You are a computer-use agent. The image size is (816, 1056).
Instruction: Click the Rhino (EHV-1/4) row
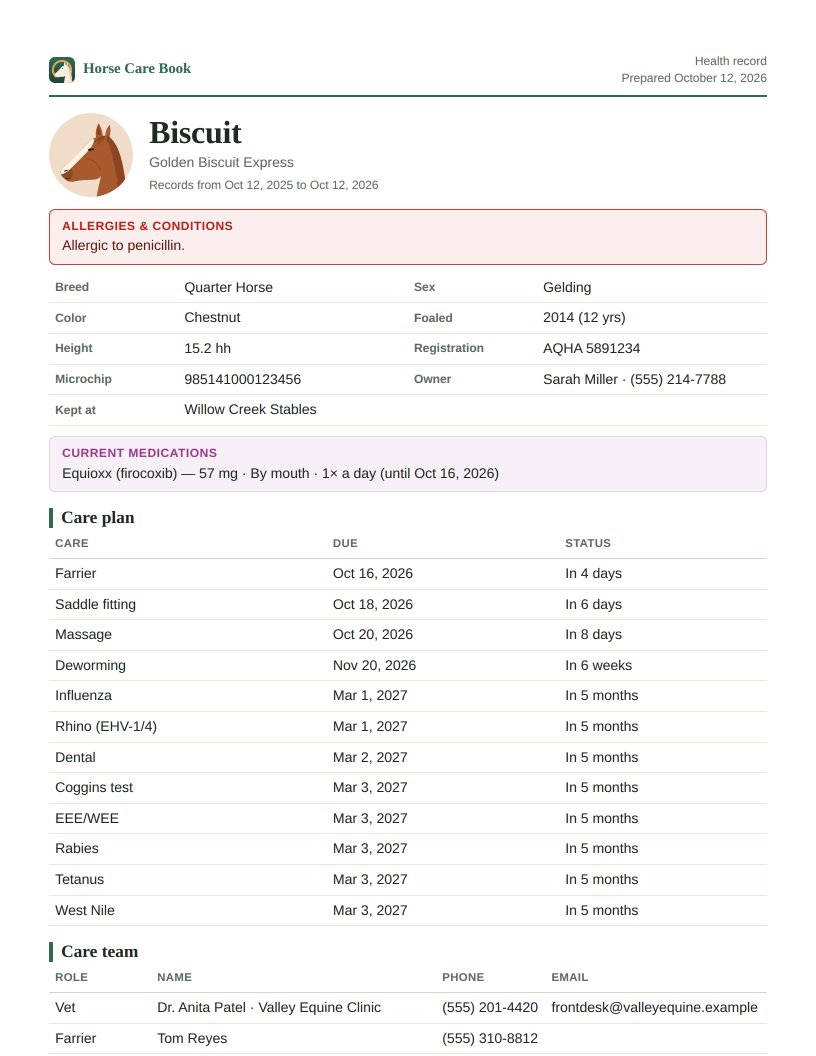[x=407, y=727]
